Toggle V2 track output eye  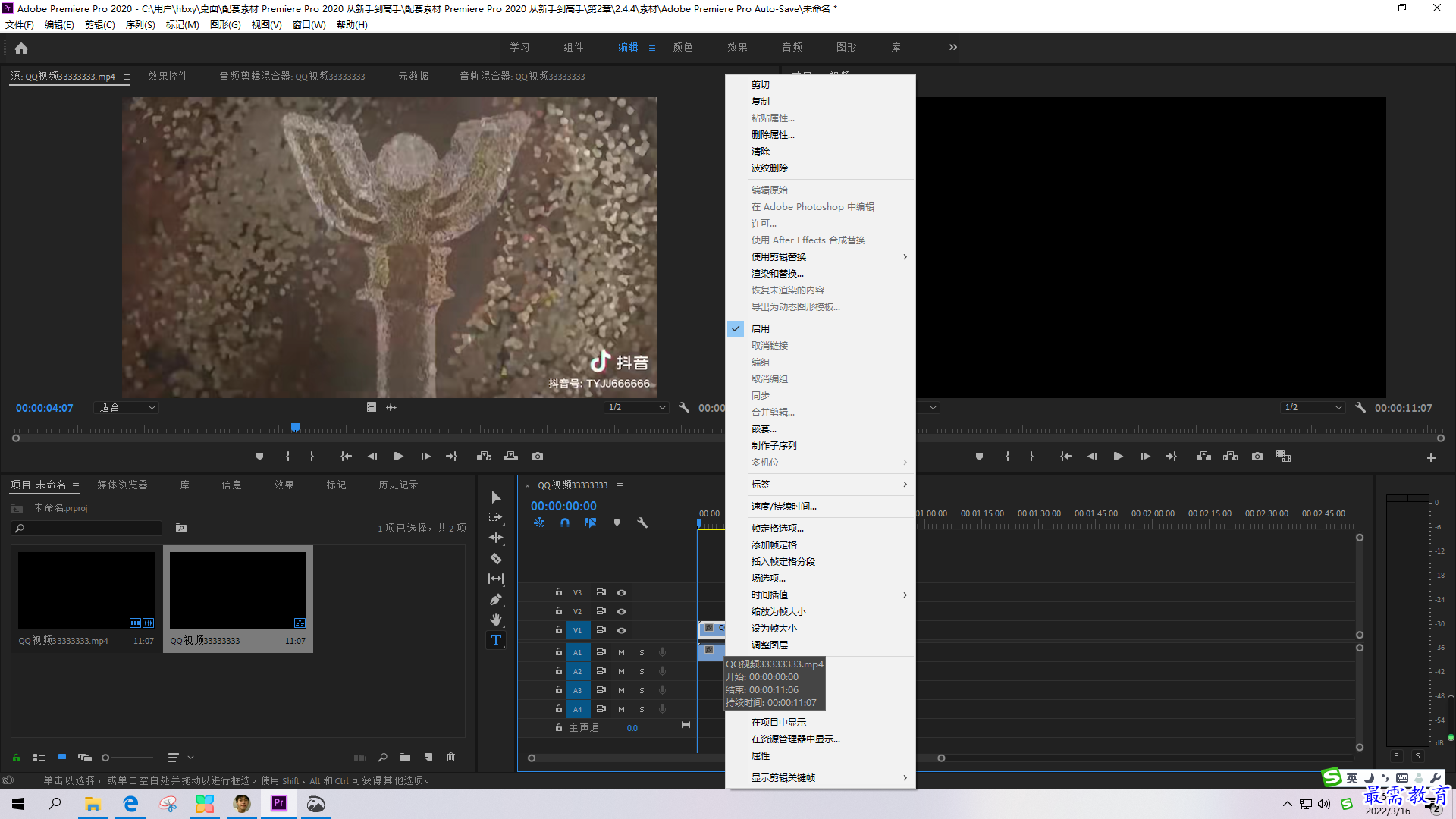tap(621, 611)
